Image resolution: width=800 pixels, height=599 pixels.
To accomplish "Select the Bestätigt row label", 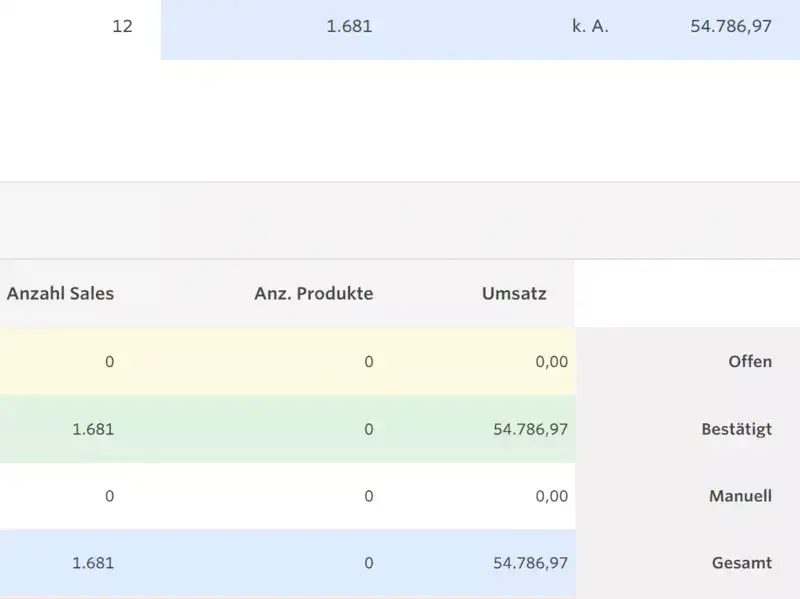I will coord(736,429).
